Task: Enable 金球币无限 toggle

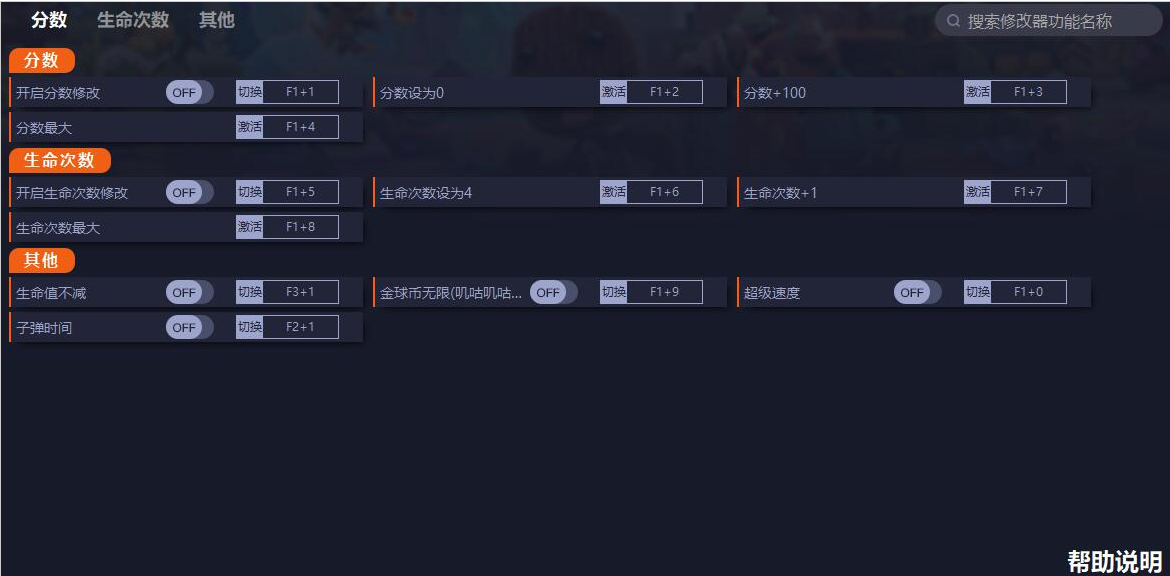Action: point(553,292)
